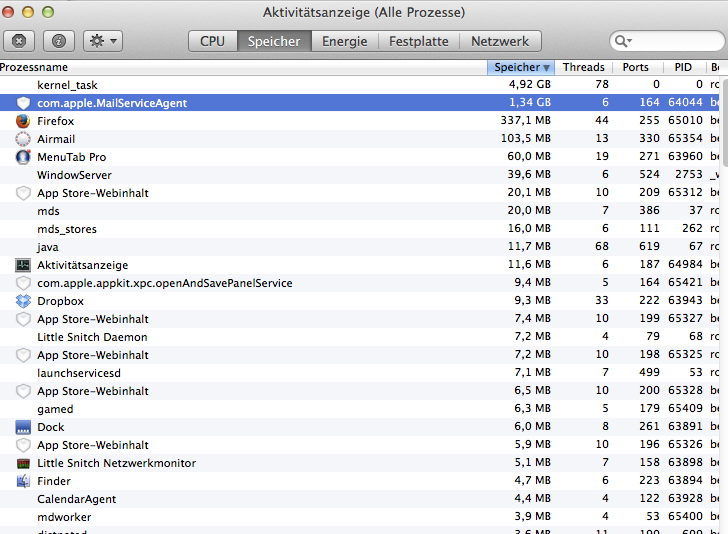Image resolution: width=728 pixels, height=534 pixels.
Task: Click the Airmail app icon
Action: click(23, 139)
